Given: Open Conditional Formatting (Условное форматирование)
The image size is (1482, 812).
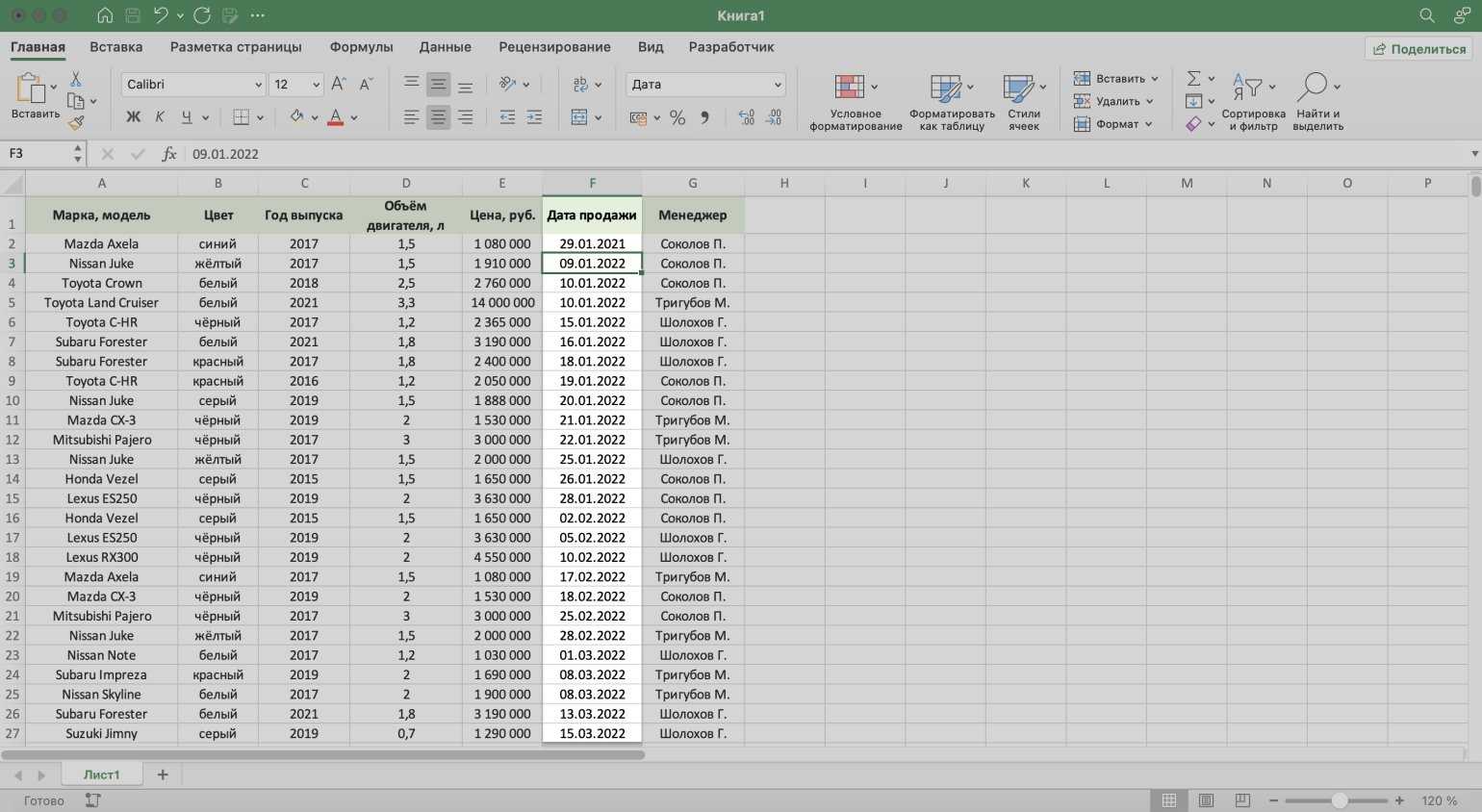Looking at the screenshot, I should click(855, 103).
